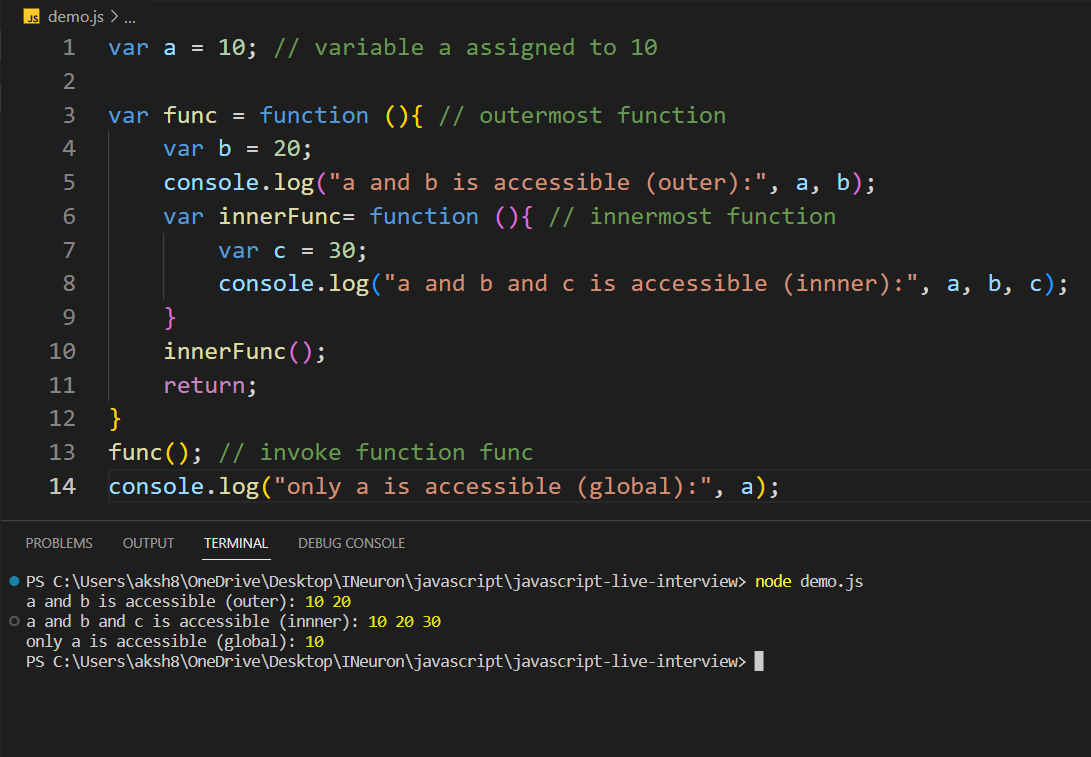
Task: Open the demo.js breadcrumb
Action: pyautogui.click(x=76, y=17)
